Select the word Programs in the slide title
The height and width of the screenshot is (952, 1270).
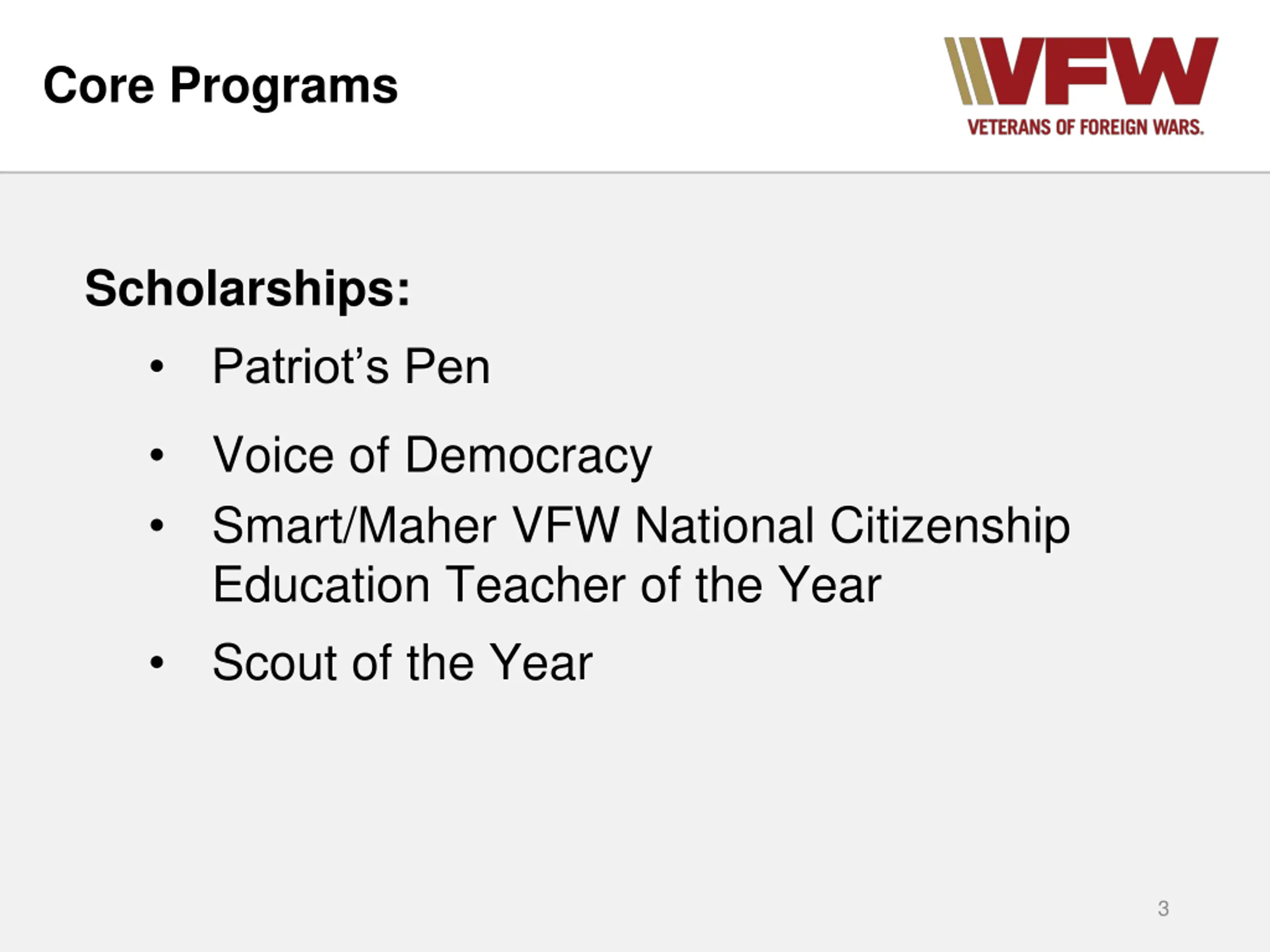(284, 85)
